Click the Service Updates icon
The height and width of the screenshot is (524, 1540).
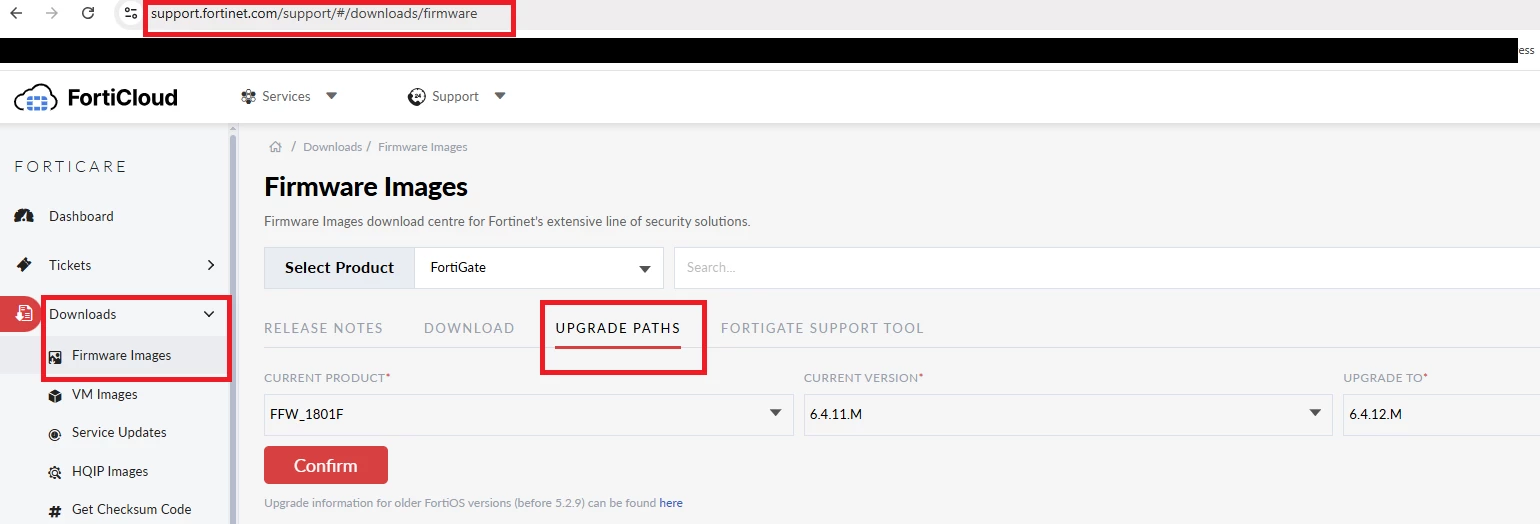coord(55,433)
